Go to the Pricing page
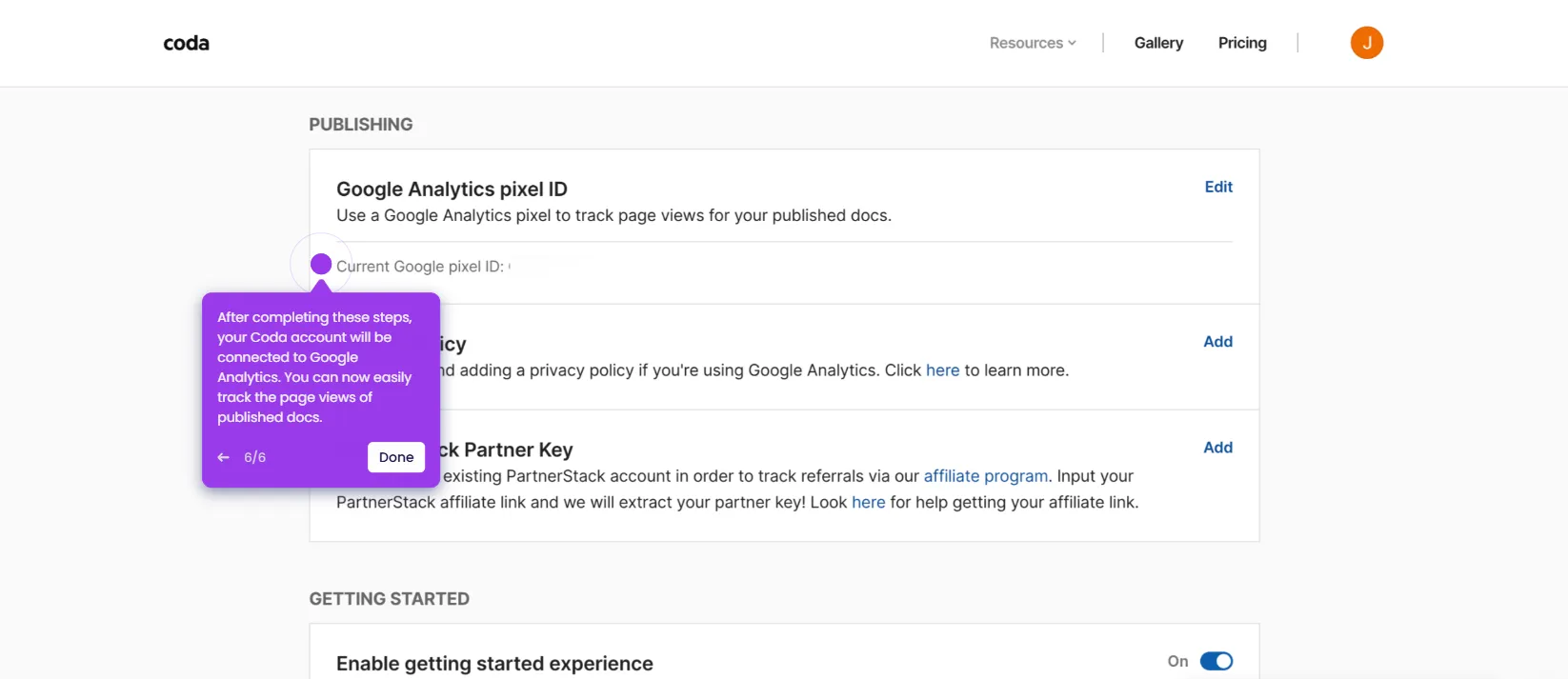This screenshot has width=1568, height=679. tap(1242, 43)
